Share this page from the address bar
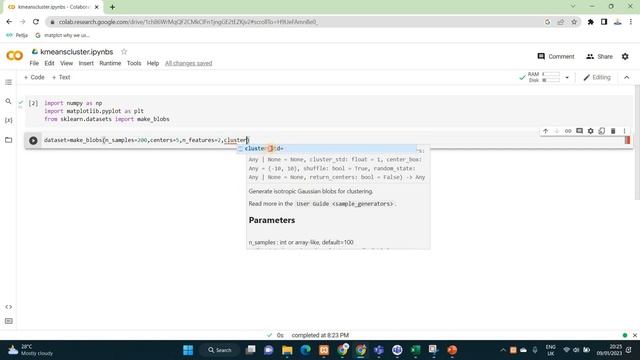 pyautogui.click(x=560, y=22)
